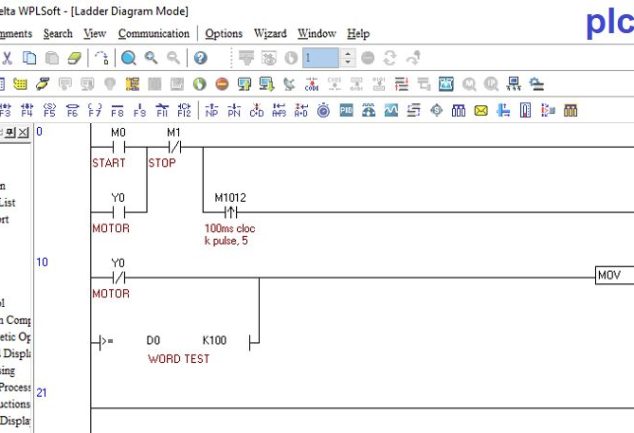Insert contact with F4 icon
Image resolution: width=634 pixels, height=433 pixels.
coord(27,110)
